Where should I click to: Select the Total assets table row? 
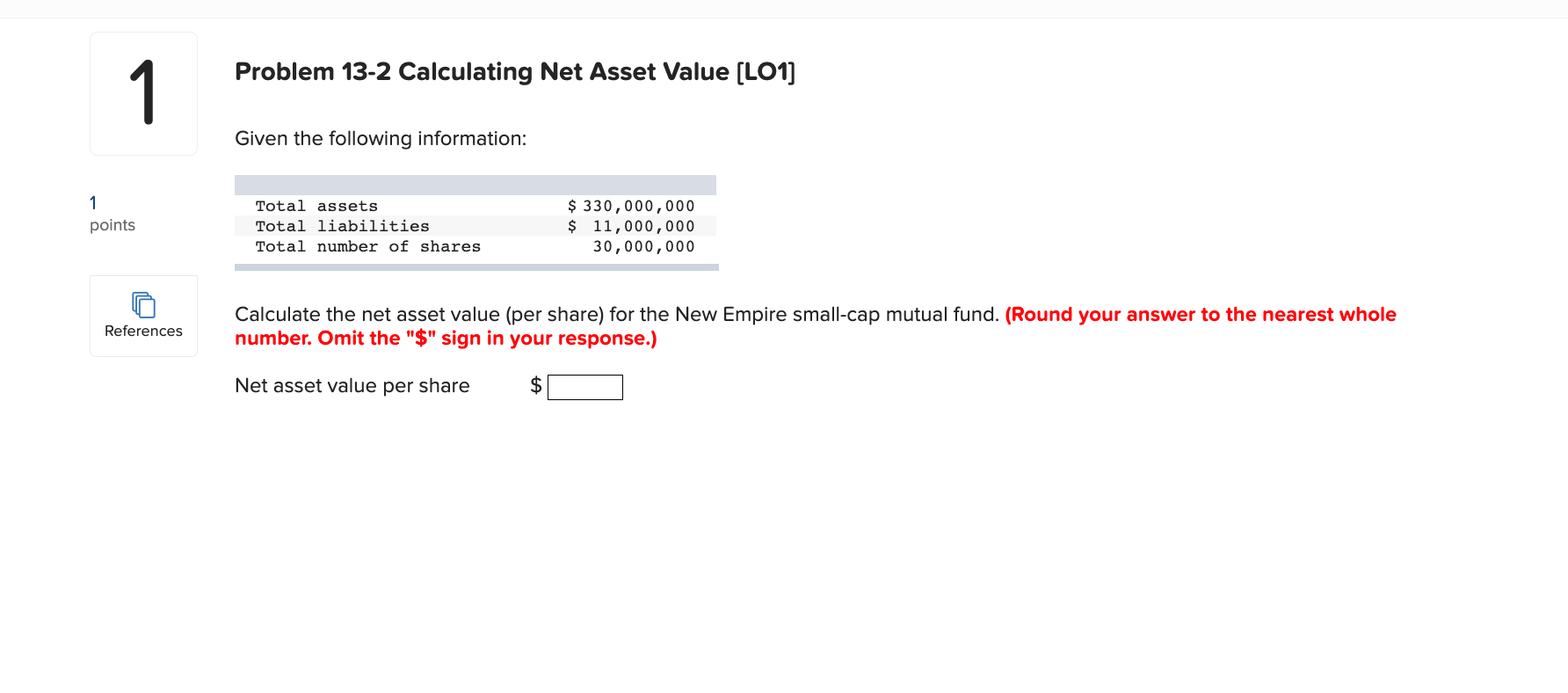pos(475,205)
